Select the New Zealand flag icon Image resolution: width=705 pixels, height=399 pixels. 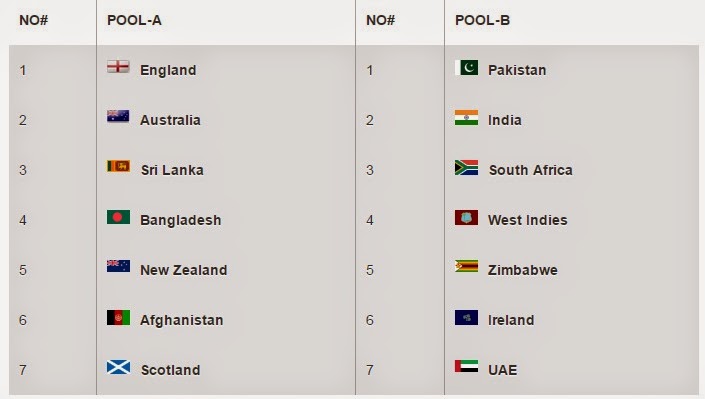pyautogui.click(x=118, y=266)
